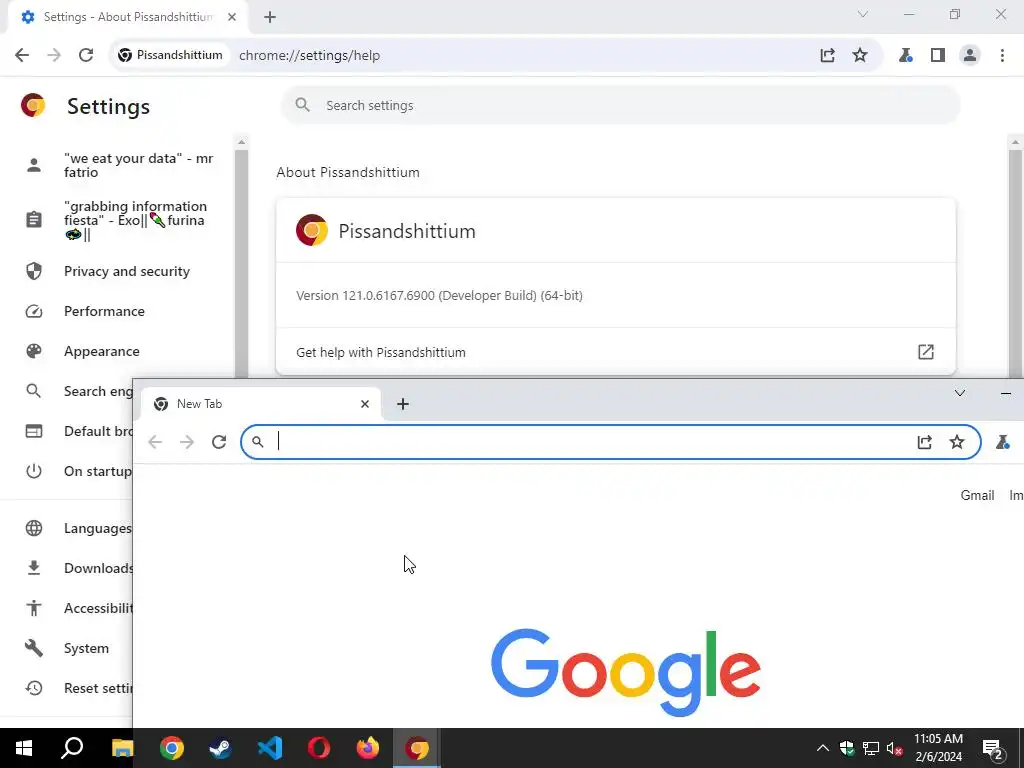Open Steam from the taskbar
Image resolution: width=1024 pixels, height=768 pixels.
click(220, 748)
